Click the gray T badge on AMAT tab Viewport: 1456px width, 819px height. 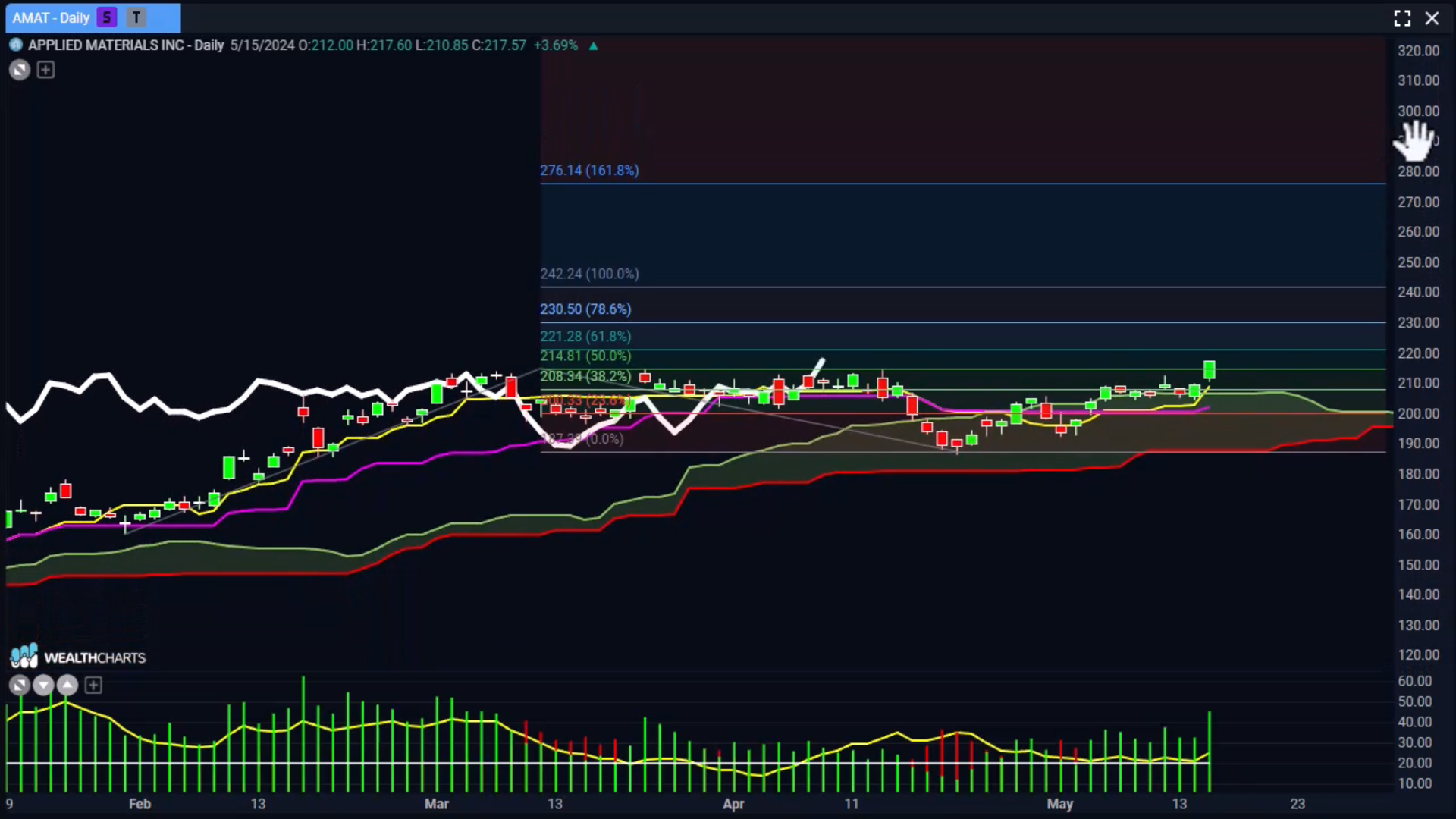pos(136,17)
